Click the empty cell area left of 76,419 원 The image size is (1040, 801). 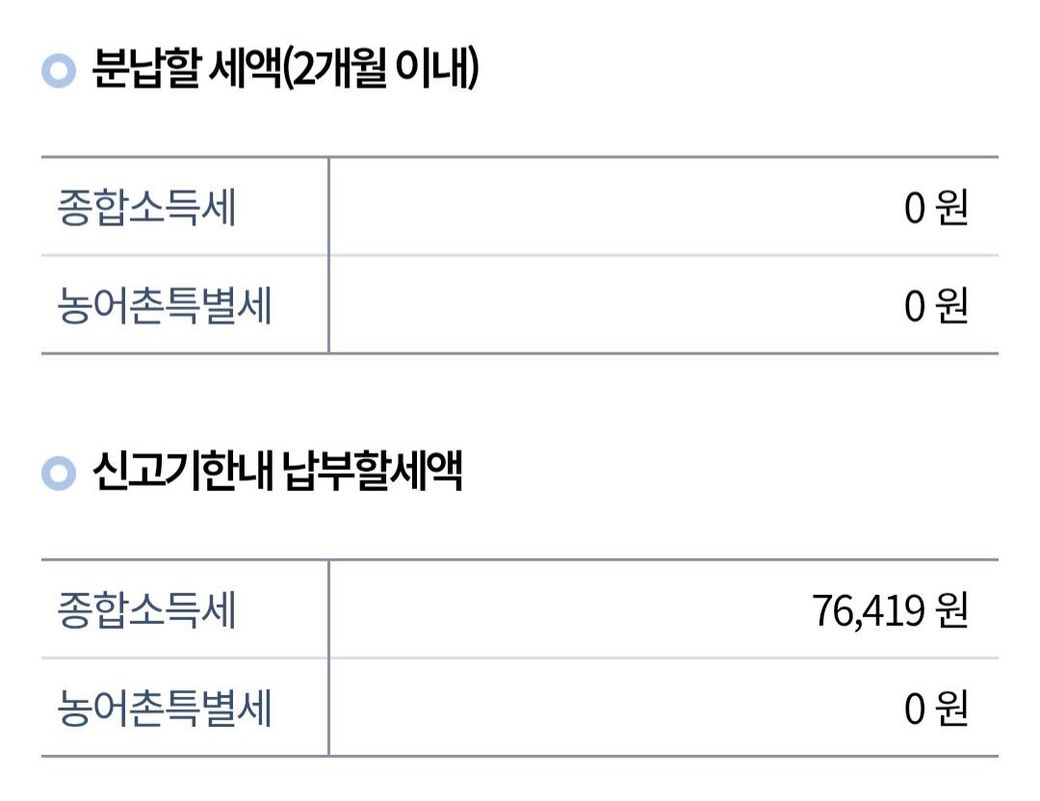pos(570,610)
